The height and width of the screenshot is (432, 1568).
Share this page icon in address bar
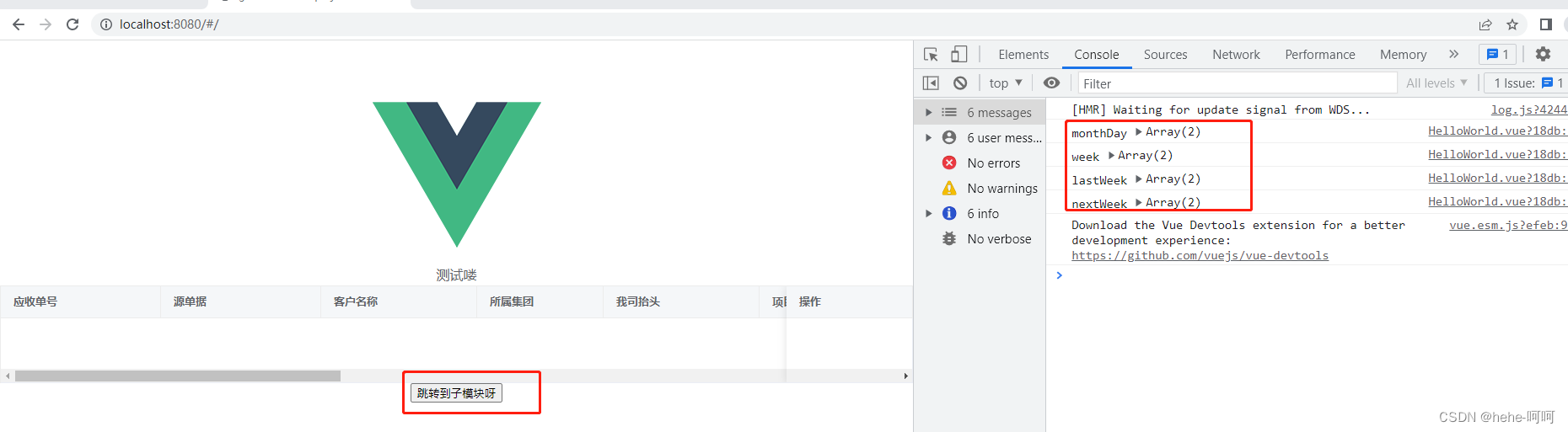(1485, 24)
